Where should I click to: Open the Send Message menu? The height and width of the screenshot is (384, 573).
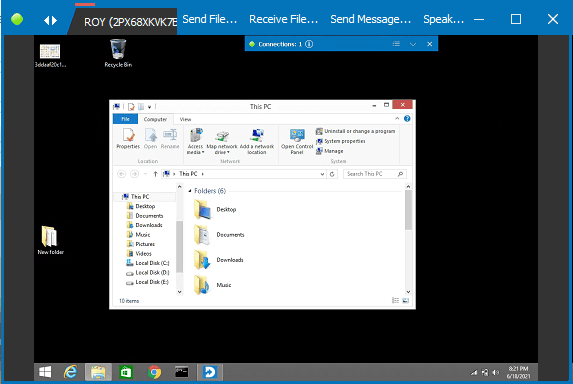pyautogui.click(x=371, y=19)
